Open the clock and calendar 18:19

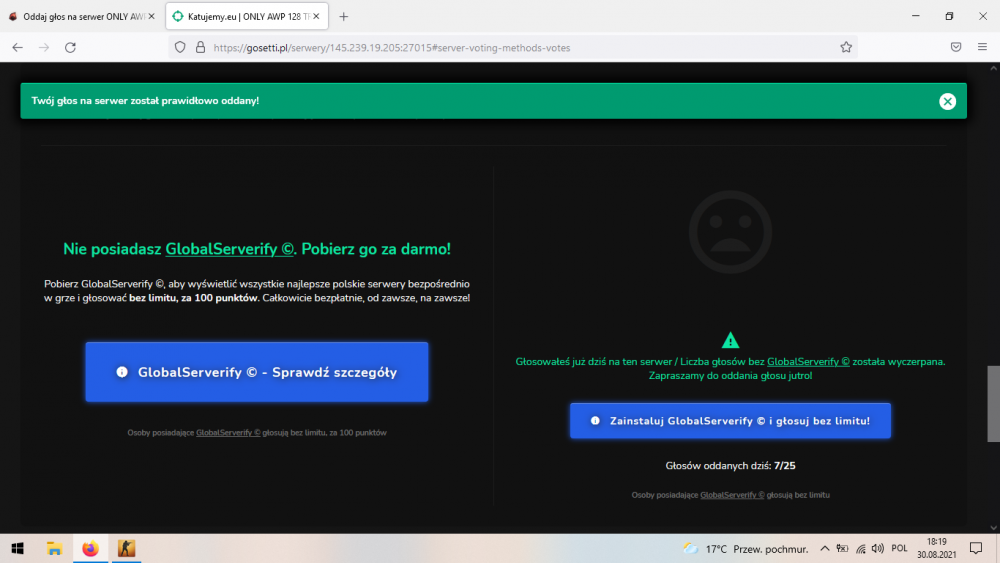[936, 548]
